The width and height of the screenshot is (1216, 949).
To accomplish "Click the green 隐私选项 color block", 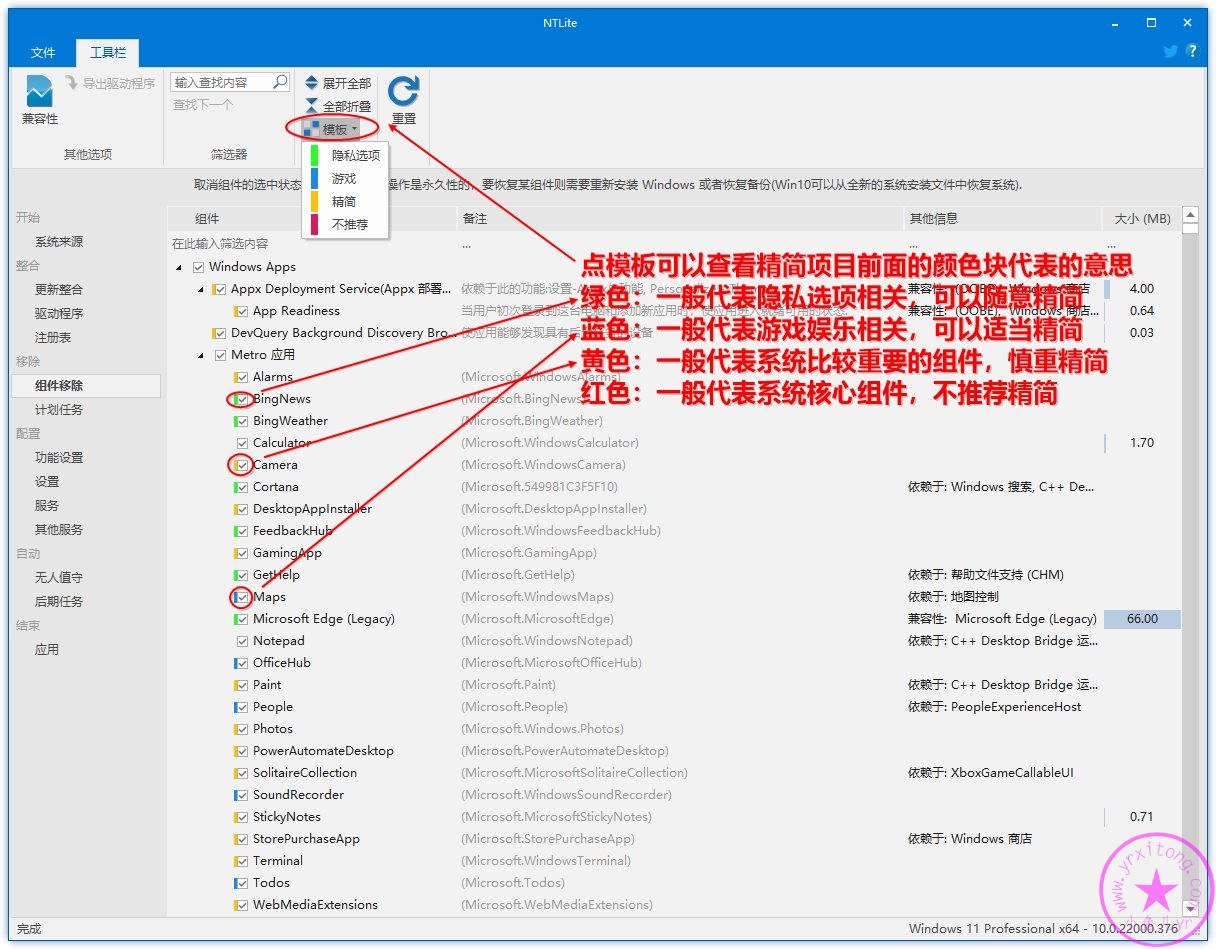I will click(x=314, y=155).
